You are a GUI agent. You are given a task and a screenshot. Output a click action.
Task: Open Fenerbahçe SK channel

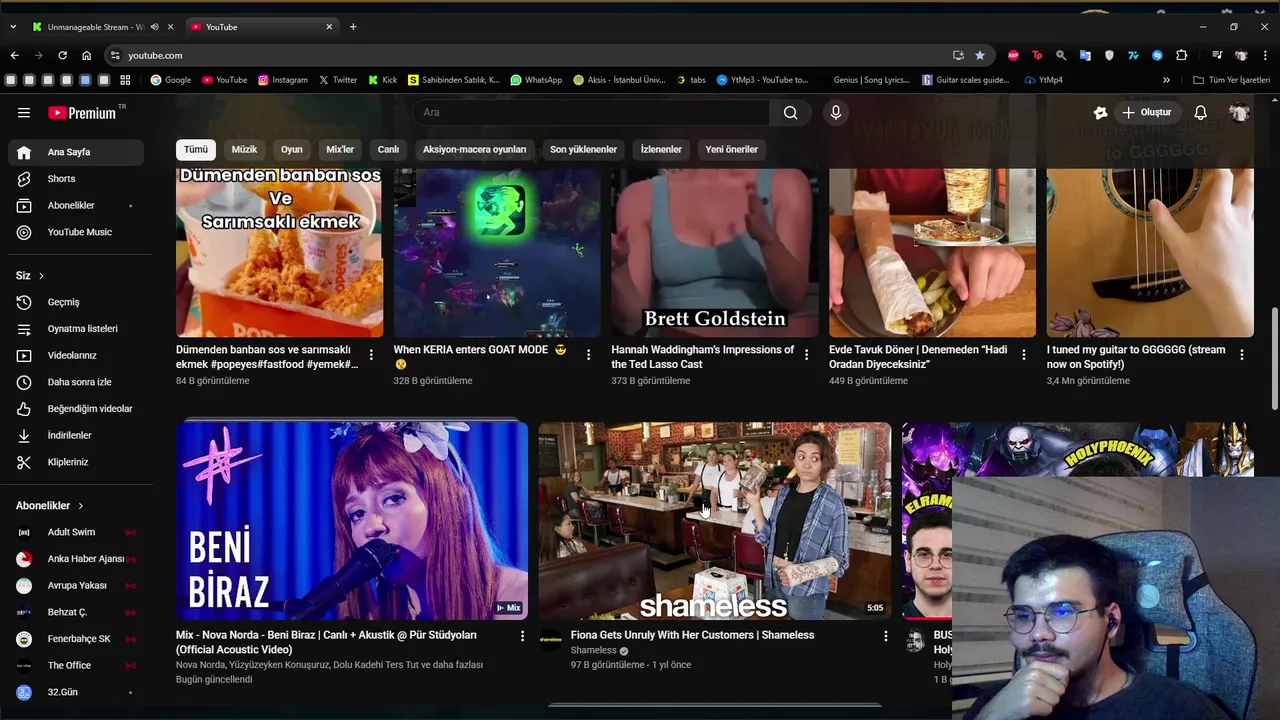(x=76, y=639)
